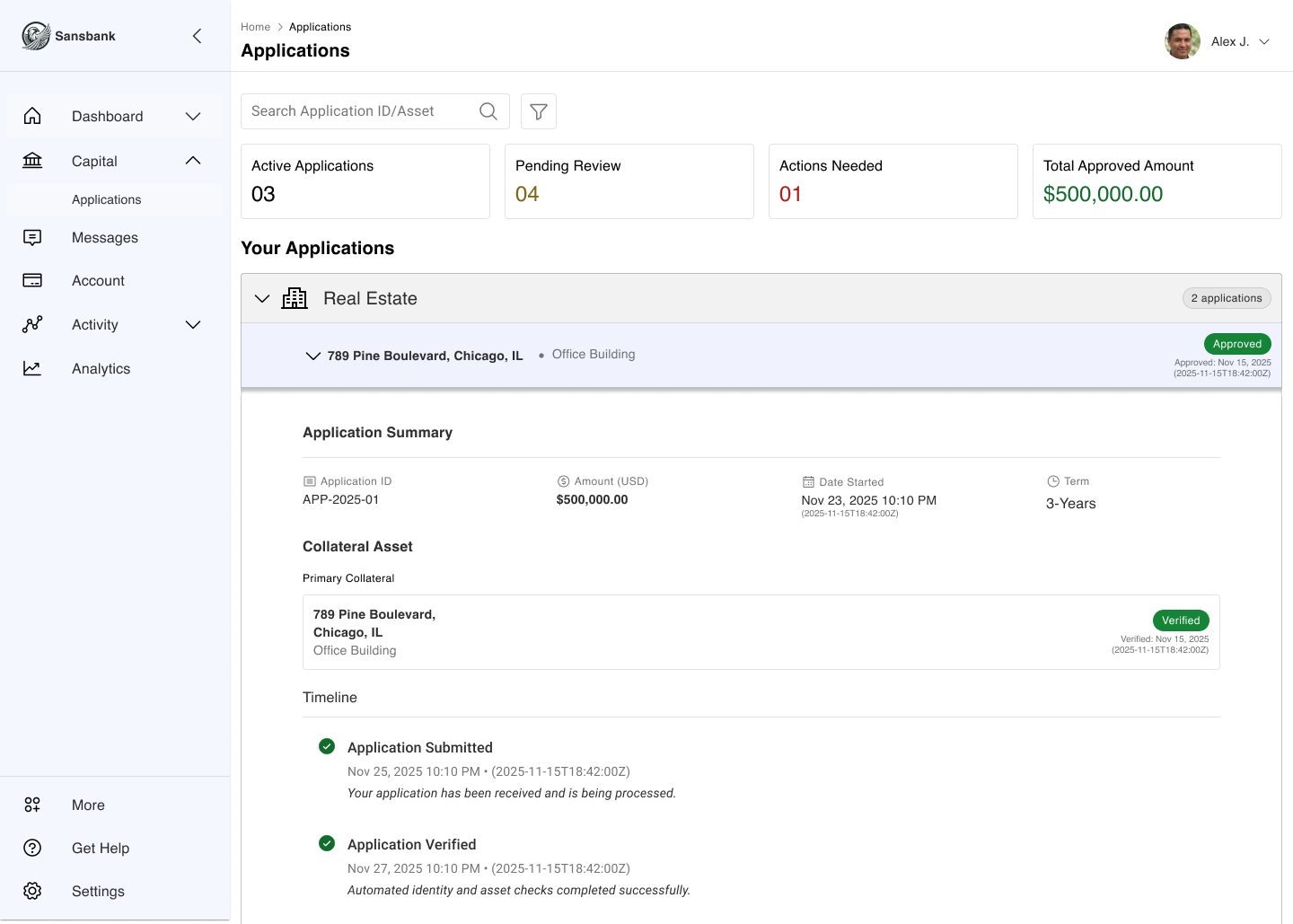Collapse the Real Estate applications group

pos(261,298)
